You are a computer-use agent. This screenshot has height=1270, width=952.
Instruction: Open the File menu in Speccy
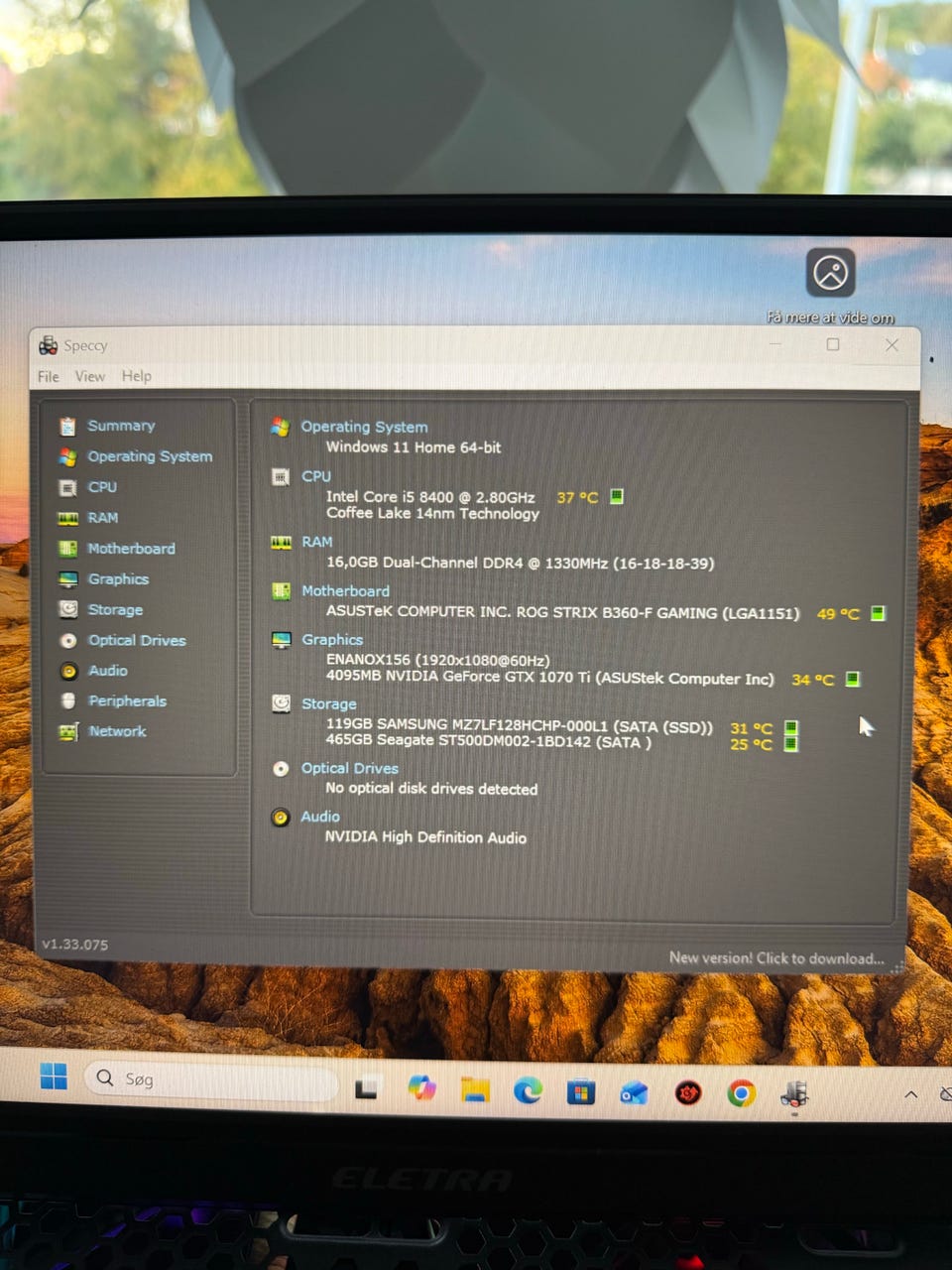tap(48, 376)
